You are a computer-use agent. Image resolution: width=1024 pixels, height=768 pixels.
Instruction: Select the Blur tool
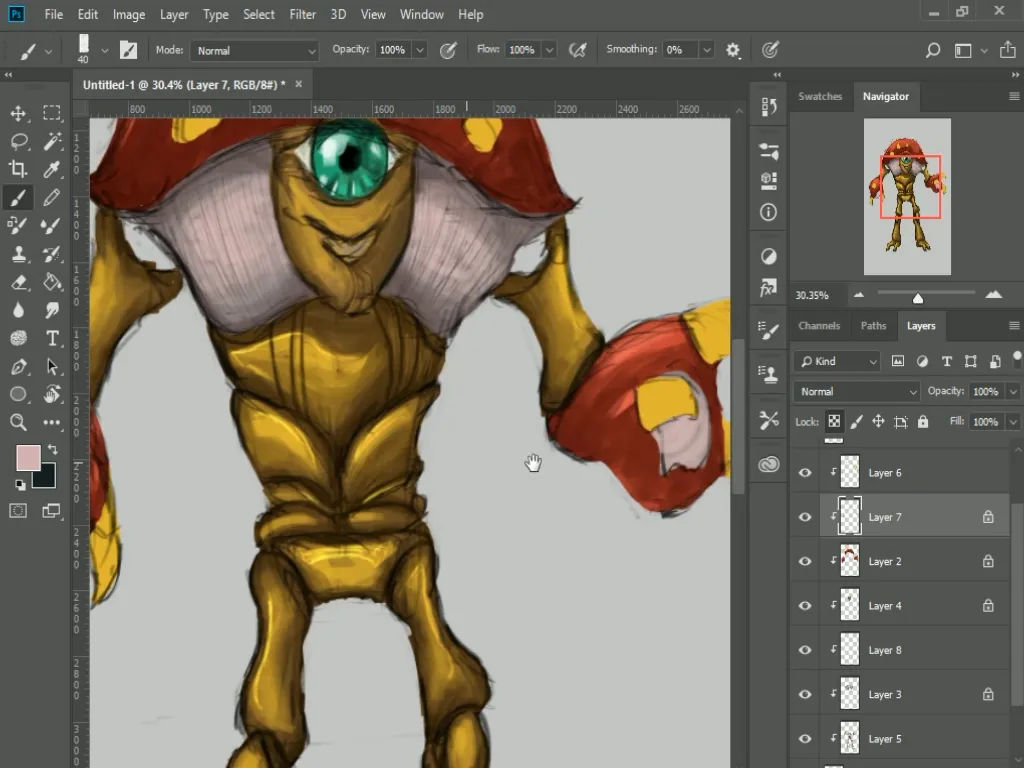click(18, 310)
